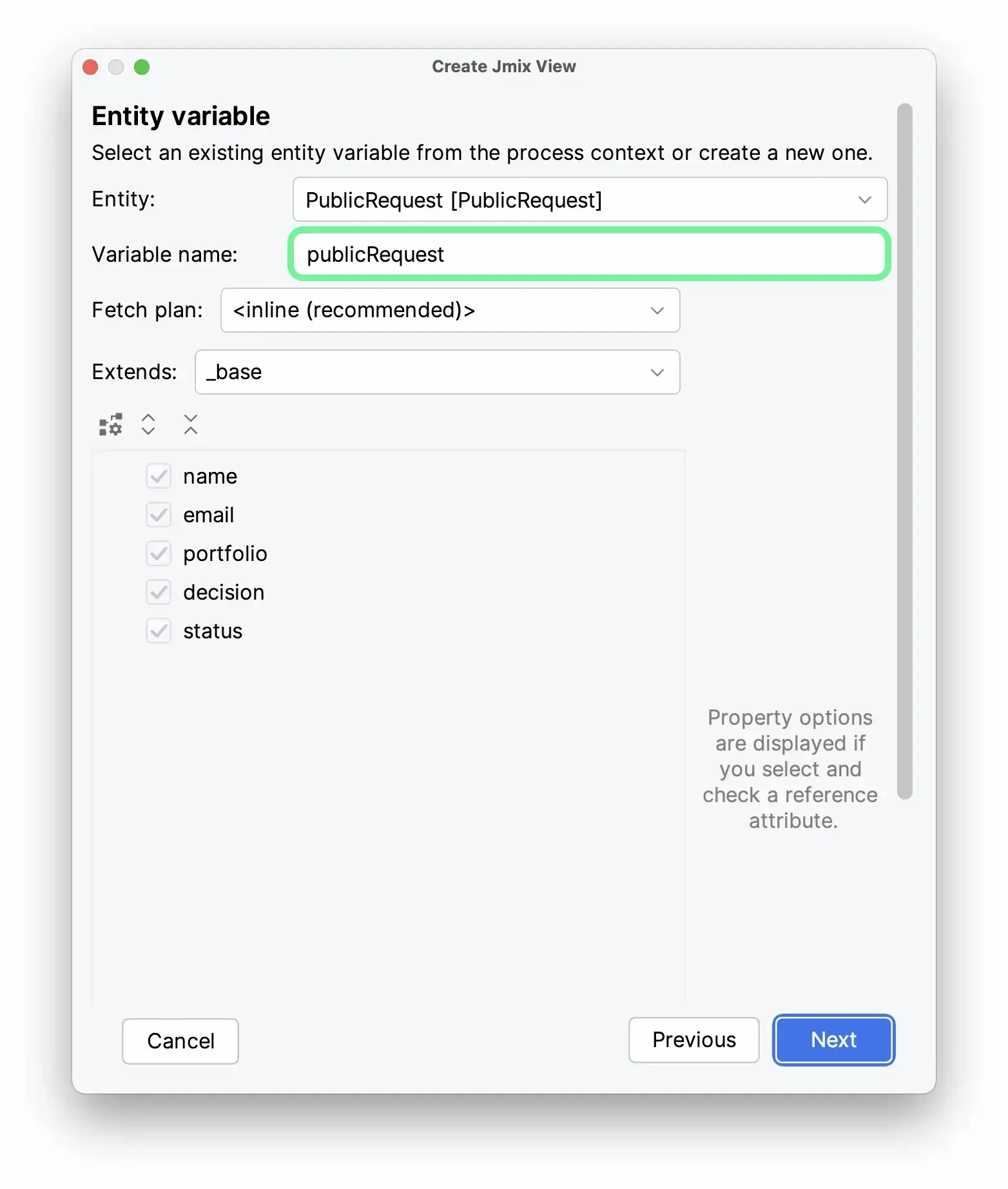Toggle the status attribute checkbox
The width and height of the screenshot is (1008, 1189).
159,631
